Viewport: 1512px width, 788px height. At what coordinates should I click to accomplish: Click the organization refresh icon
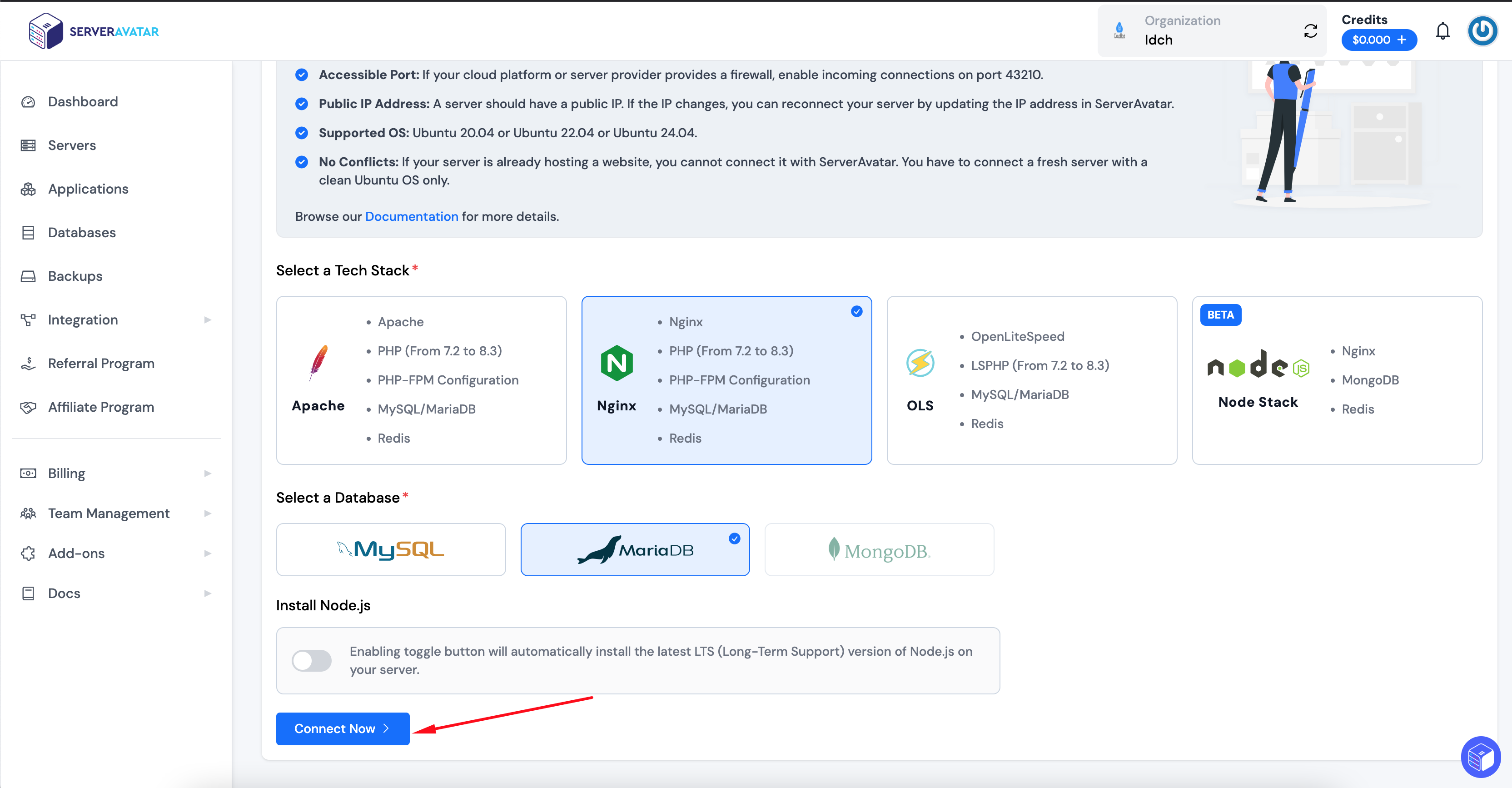coord(1311,31)
